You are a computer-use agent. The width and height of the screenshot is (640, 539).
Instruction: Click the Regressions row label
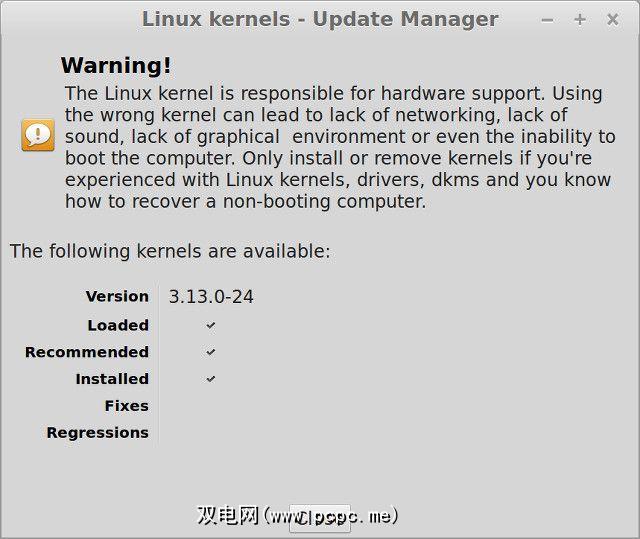click(97, 433)
